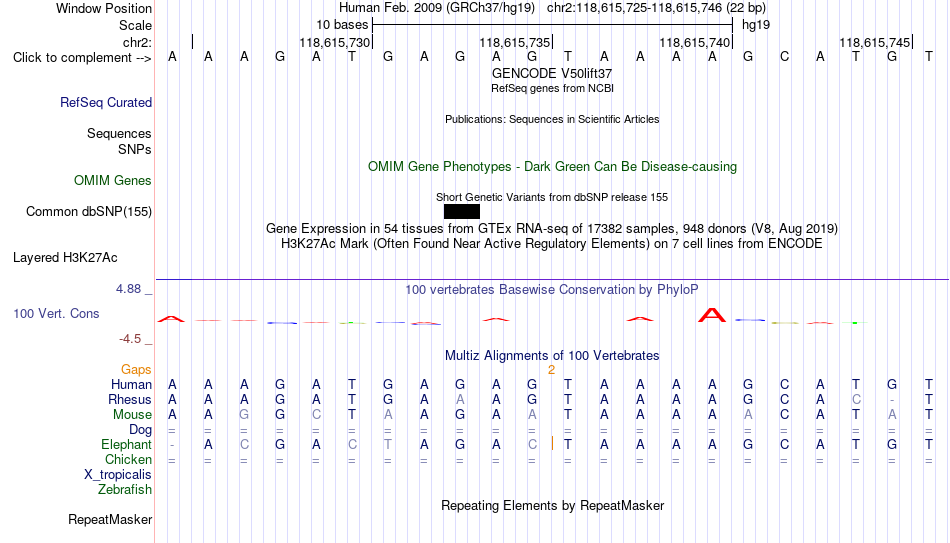Click 'Publications: Sequences in Scientific Articles' title
Screen dimensions: 950x543
coord(552,119)
